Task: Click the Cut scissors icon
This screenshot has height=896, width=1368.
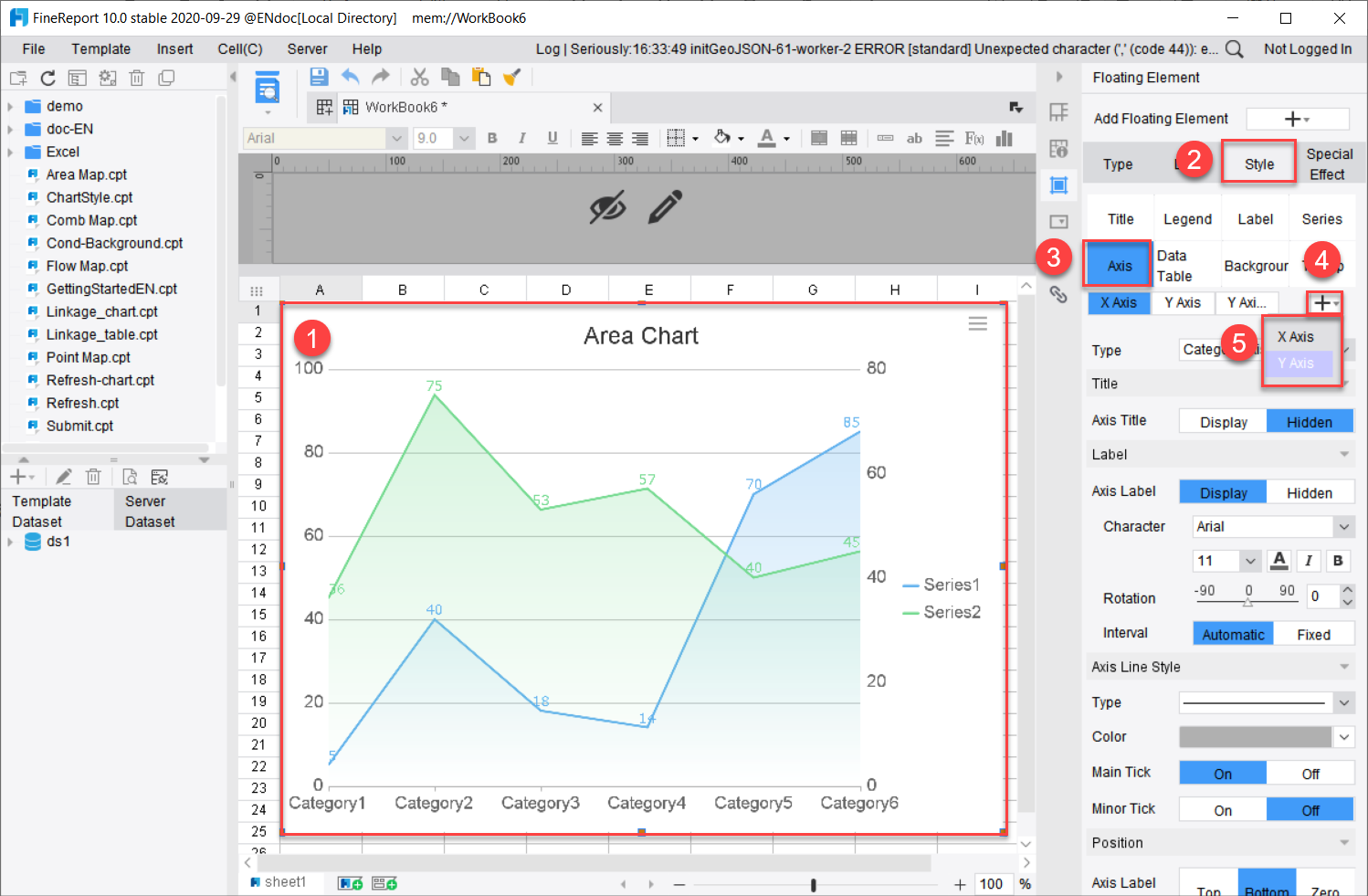Action: (x=419, y=77)
